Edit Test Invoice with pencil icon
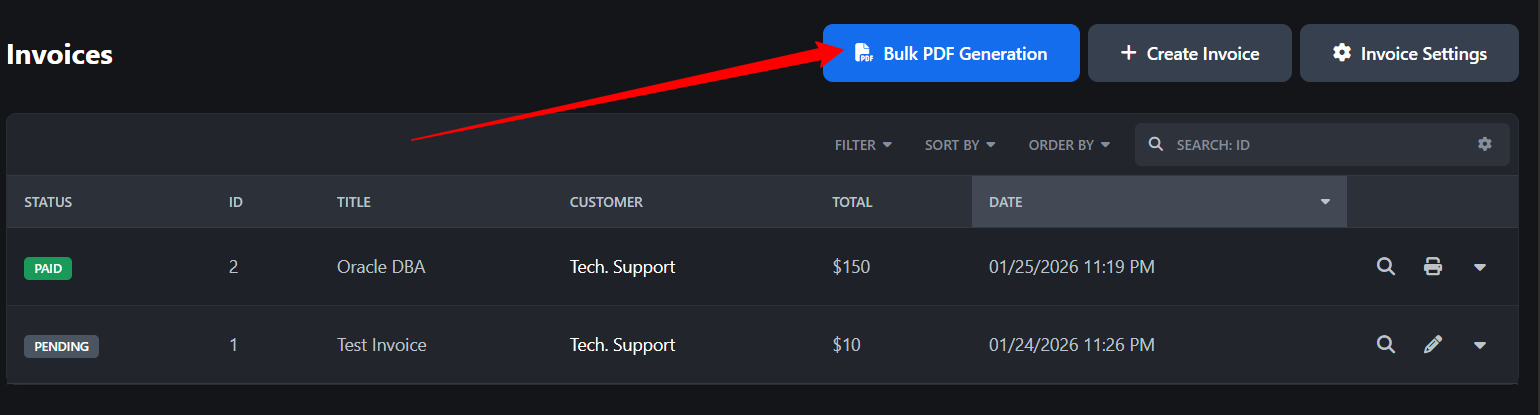The height and width of the screenshot is (415, 1540). [1433, 345]
